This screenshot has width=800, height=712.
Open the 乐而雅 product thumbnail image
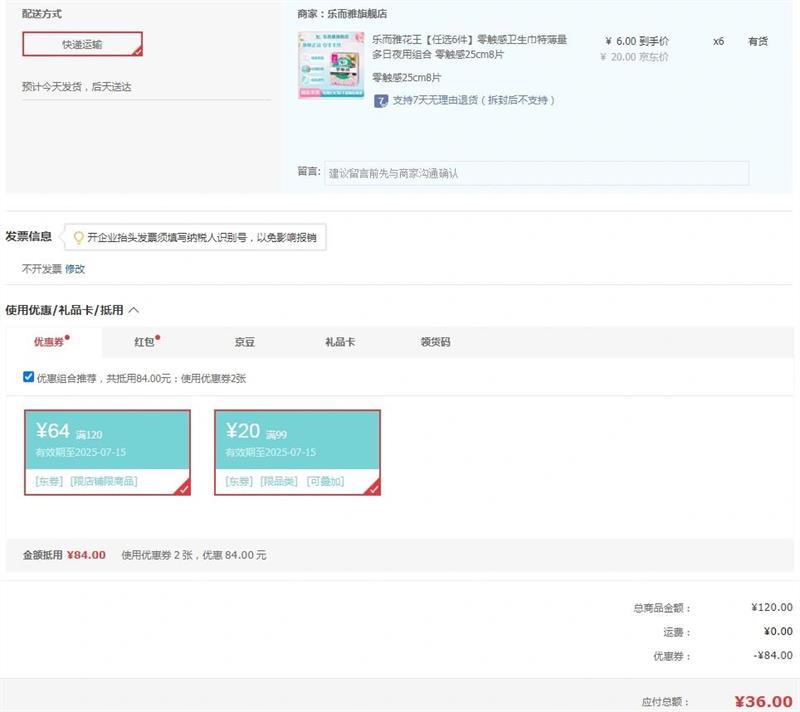[x=331, y=65]
